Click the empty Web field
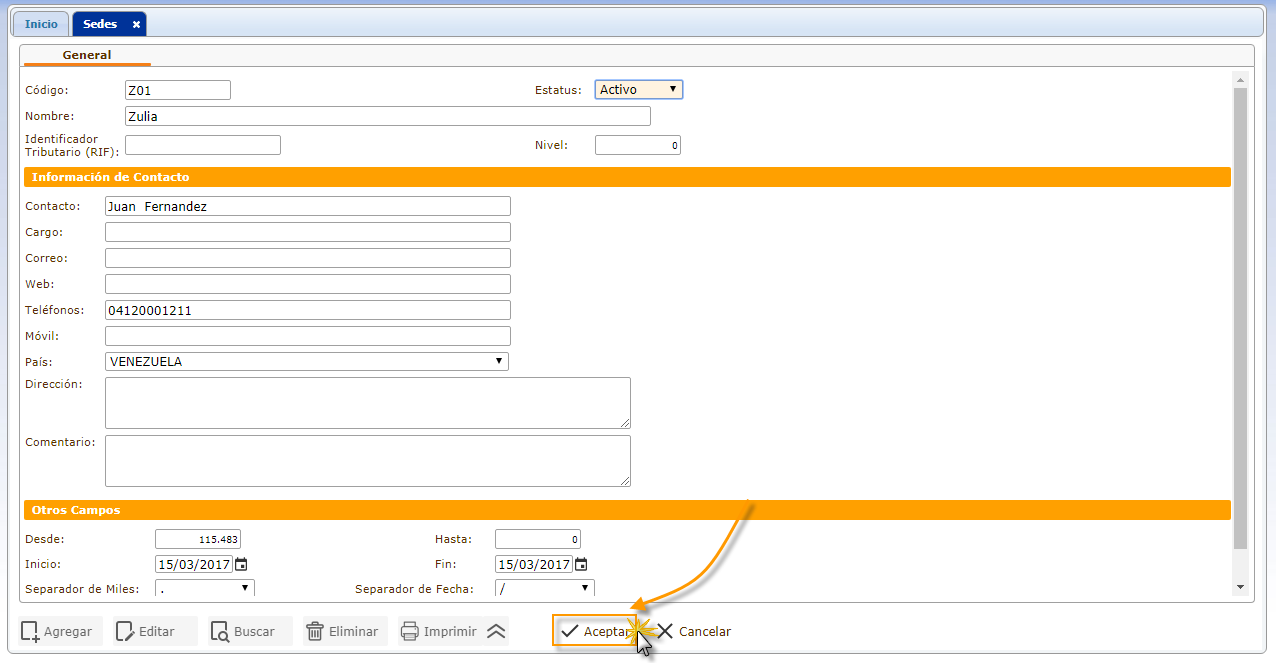The image size is (1276, 663). coord(308,284)
